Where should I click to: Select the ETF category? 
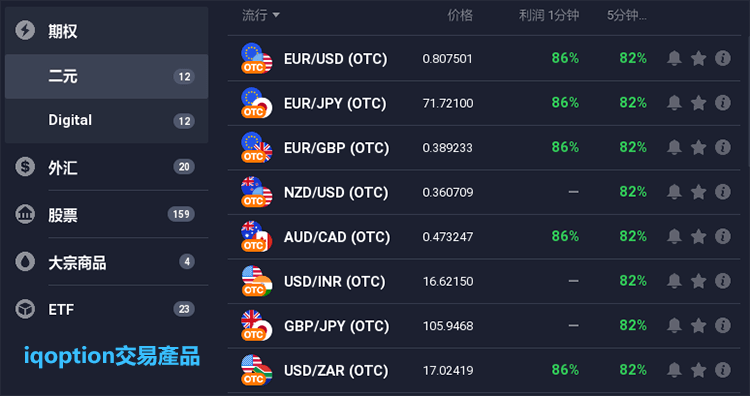pos(107,309)
